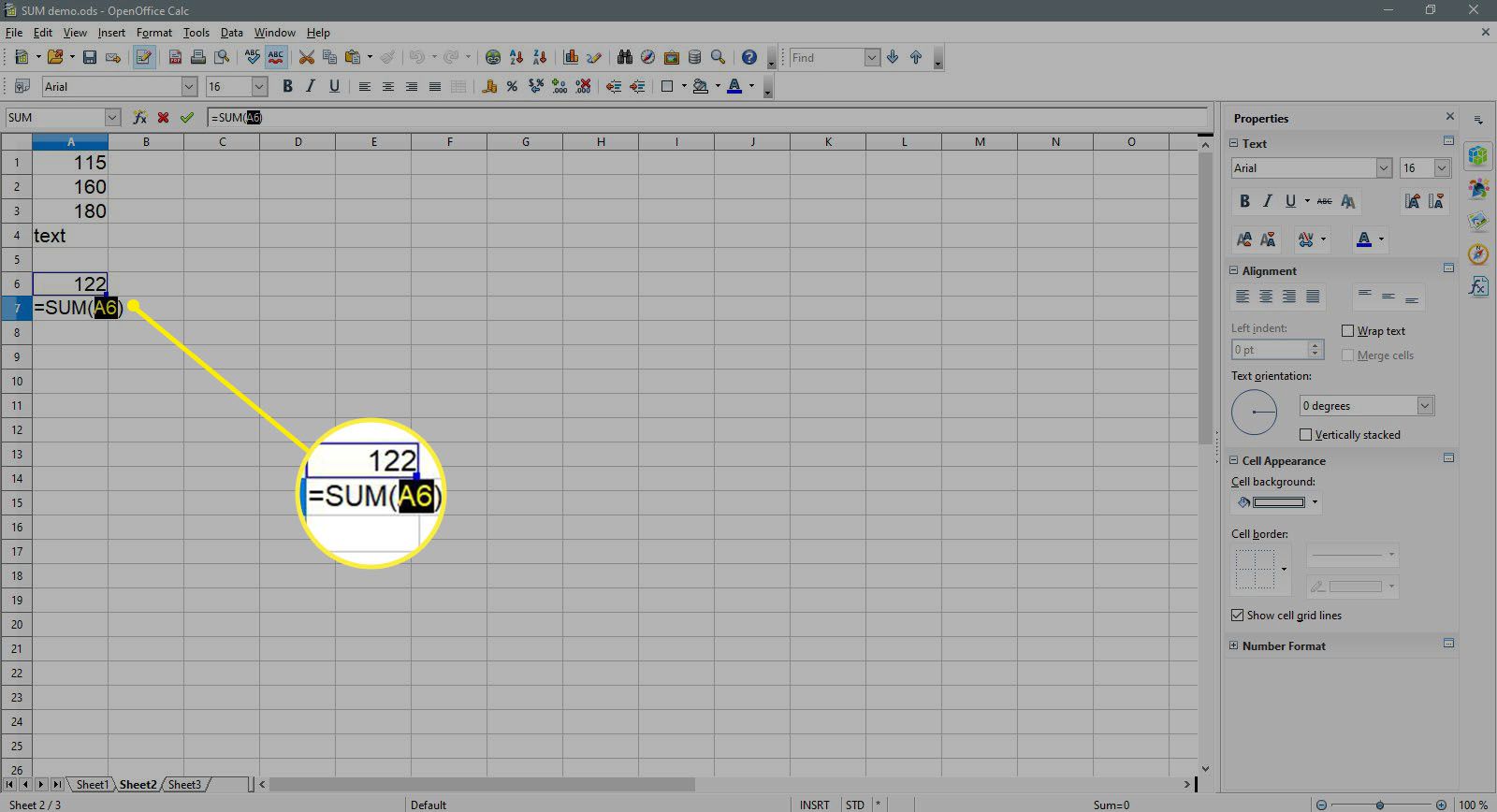Open the Find field dropdown arrow

[872, 58]
